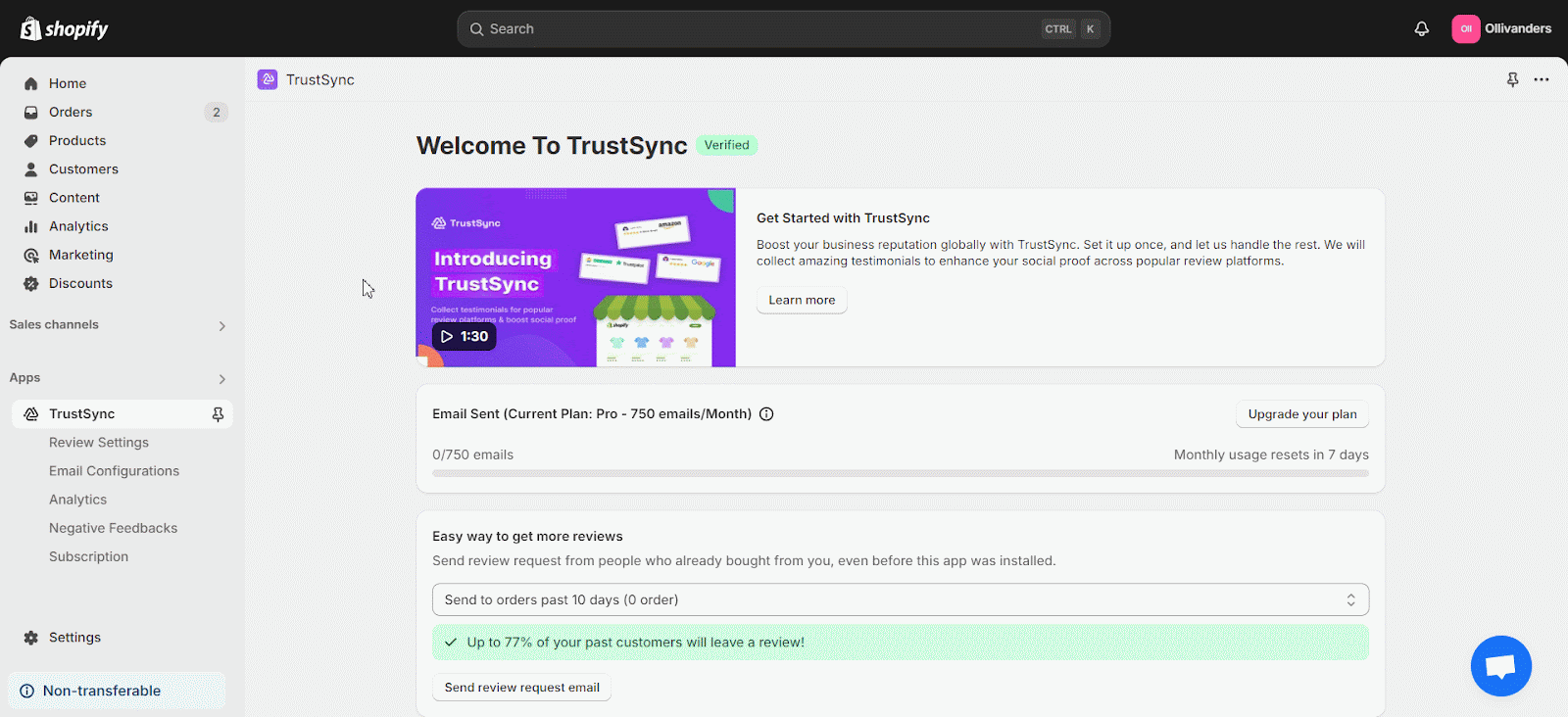Open the Send to orders past dropdown
This screenshot has height=717, width=1568.
pos(901,599)
